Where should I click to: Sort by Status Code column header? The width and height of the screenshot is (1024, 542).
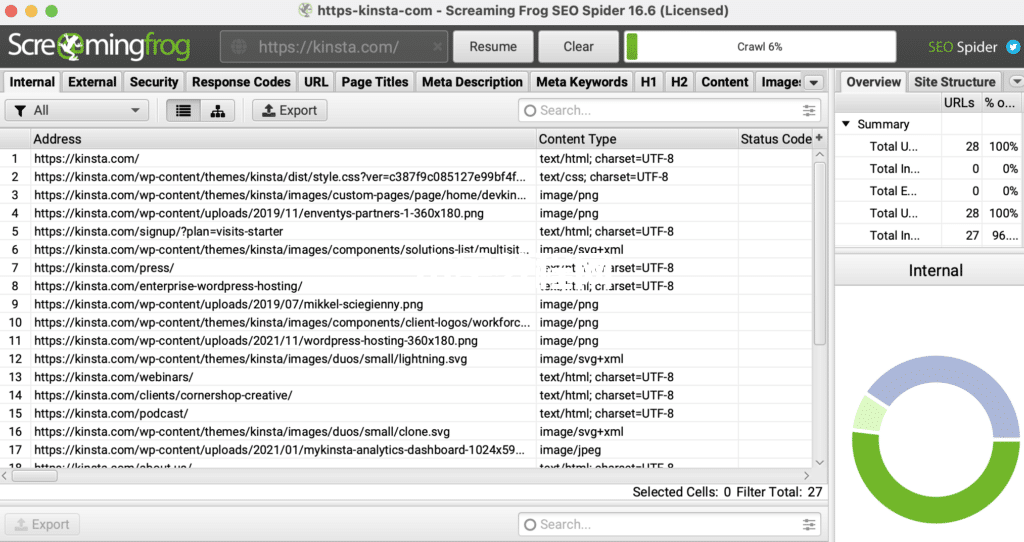pyautogui.click(x=776, y=138)
